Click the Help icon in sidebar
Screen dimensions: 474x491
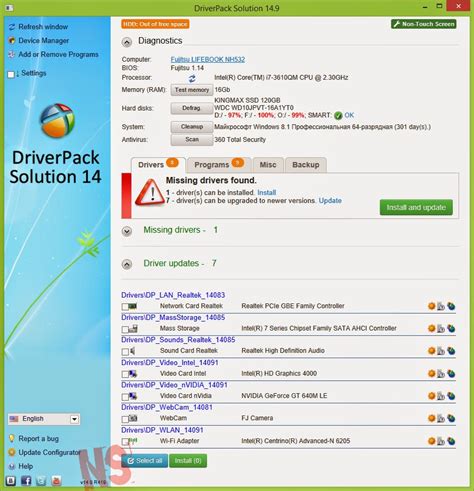pyautogui.click(x=12, y=466)
